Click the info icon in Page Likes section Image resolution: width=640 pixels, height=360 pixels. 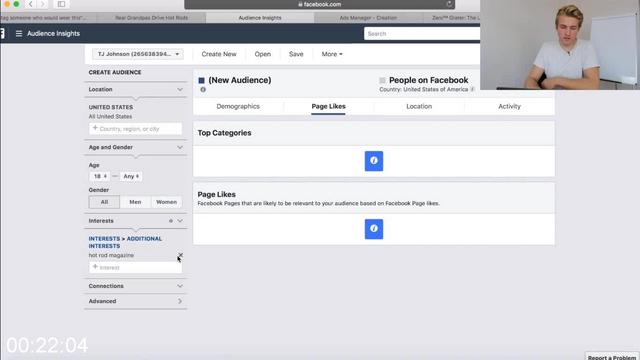[x=373, y=229]
